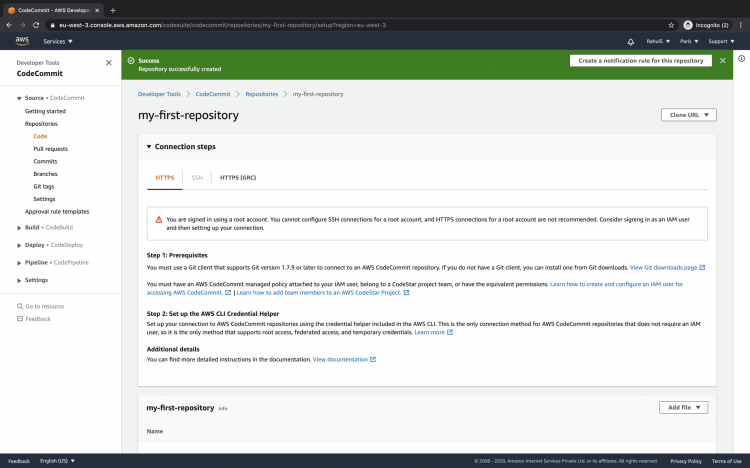Viewport: 750px width, 468px height.
Task: Open the RahulS account dropdown
Action: (658, 42)
